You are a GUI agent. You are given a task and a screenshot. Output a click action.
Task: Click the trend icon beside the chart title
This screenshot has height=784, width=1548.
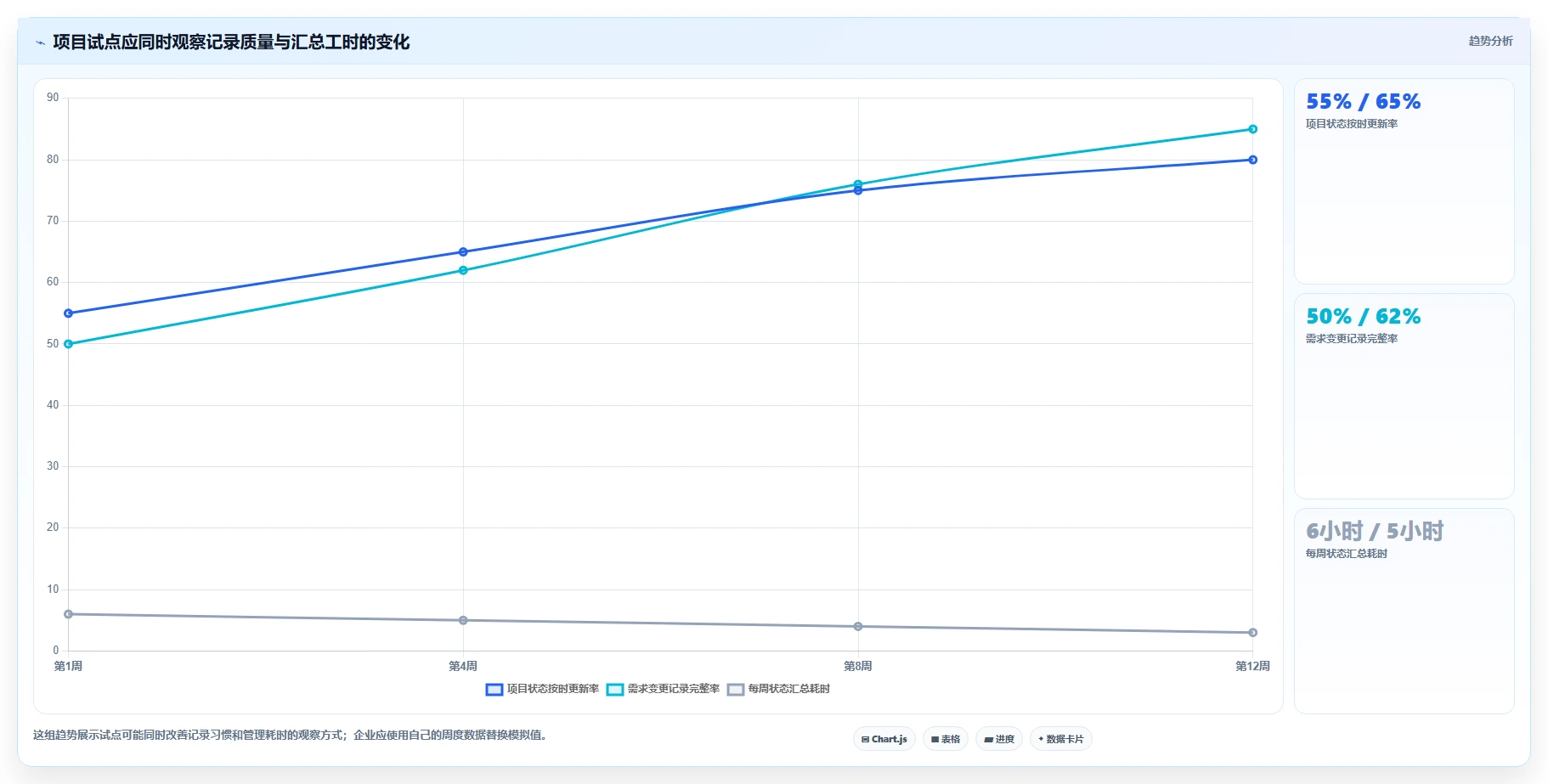pos(40,42)
